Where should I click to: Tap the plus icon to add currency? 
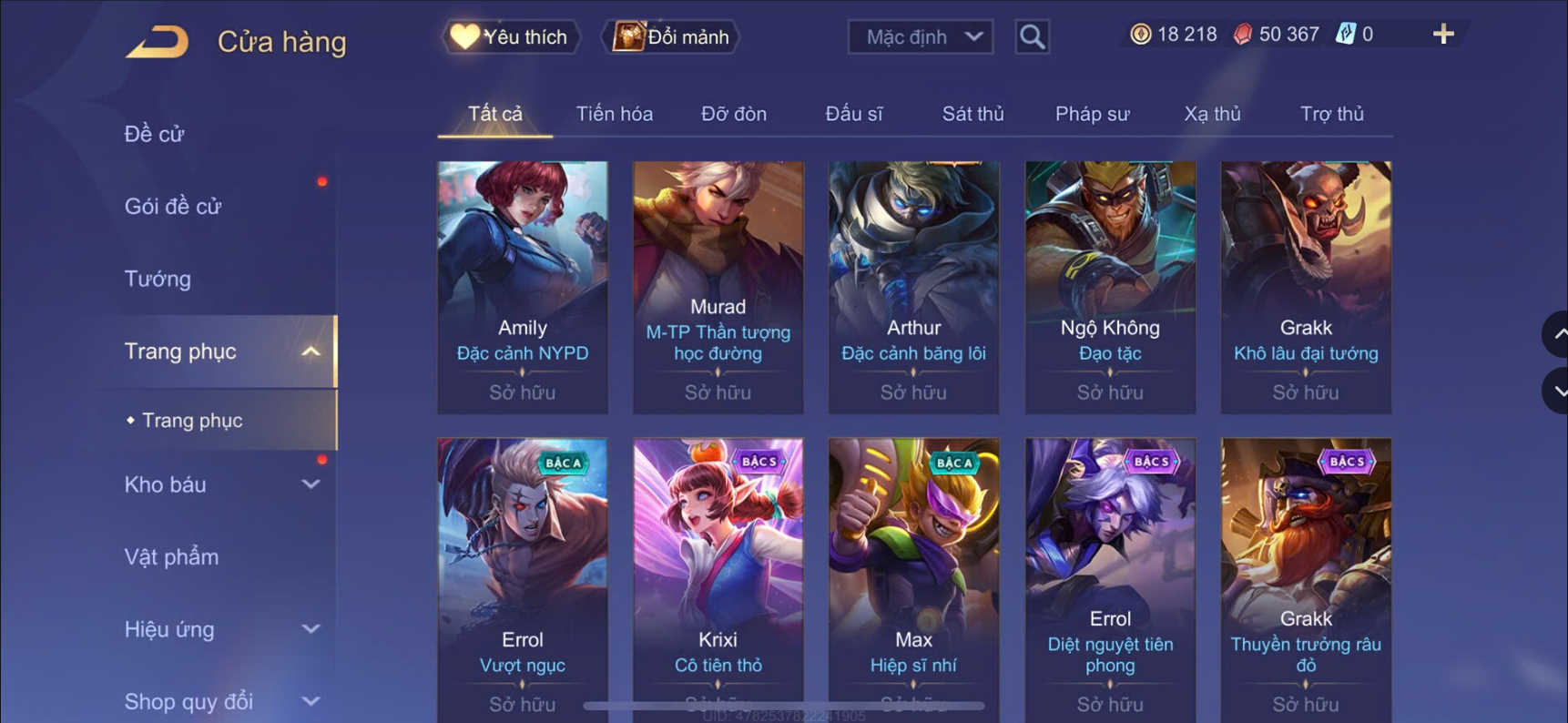pyautogui.click(x=1443, y=35)
